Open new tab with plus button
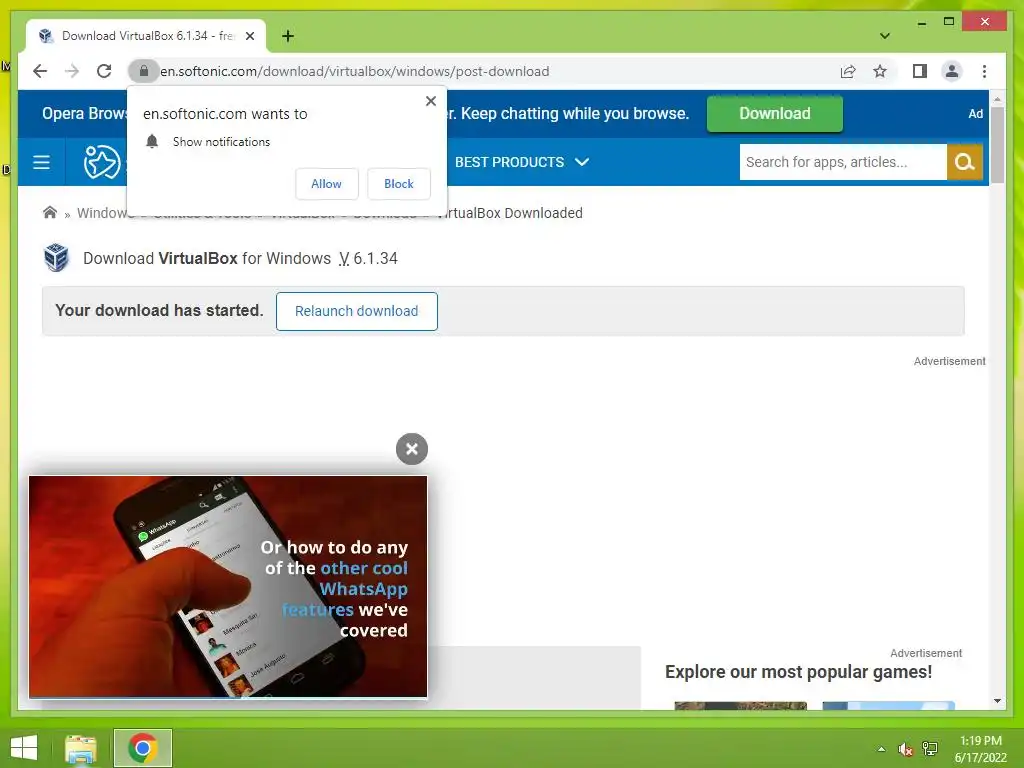1024x768 pixels. click(x=287, y=36)
